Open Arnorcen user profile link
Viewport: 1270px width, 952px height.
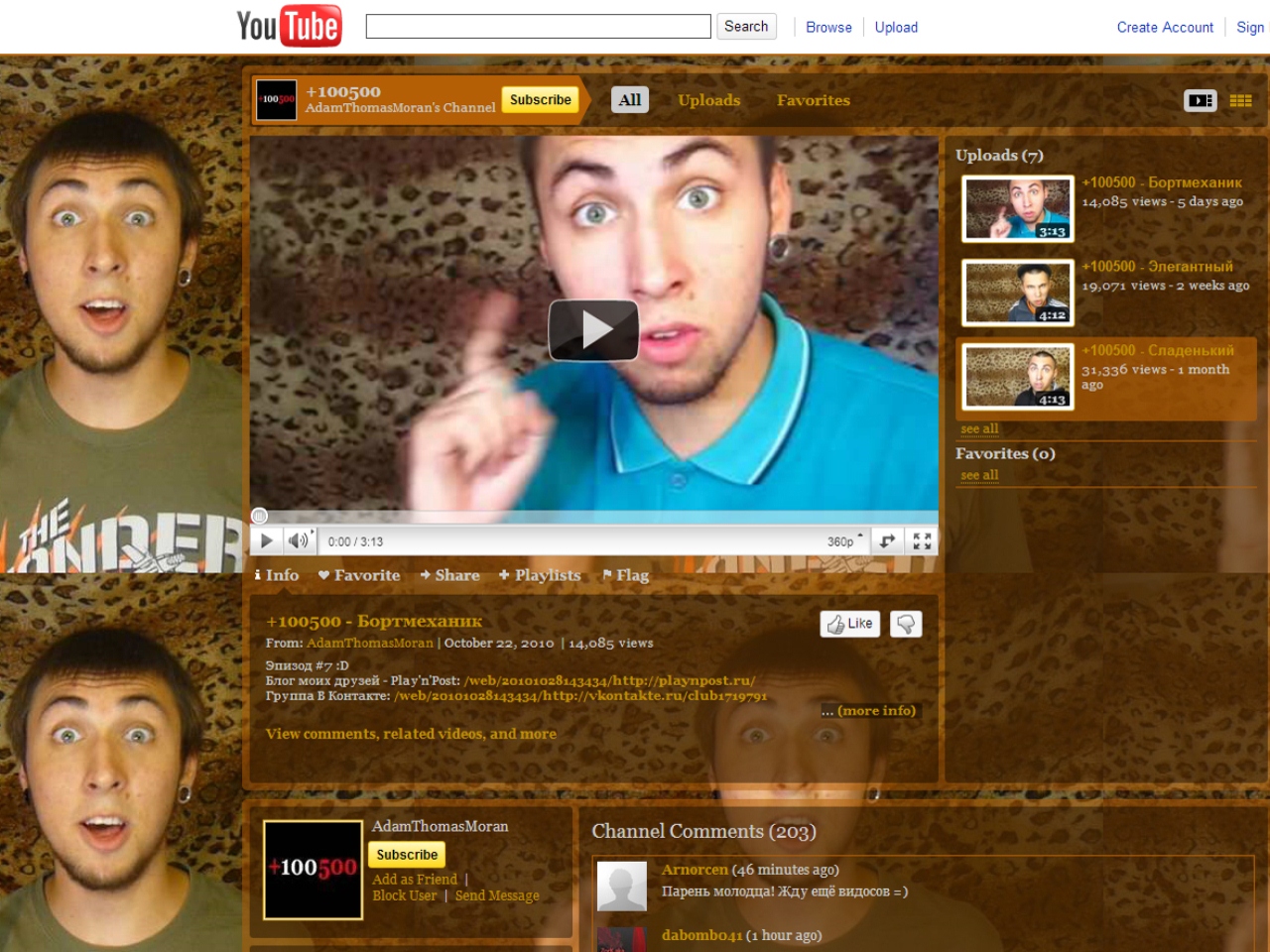[695, 870]
